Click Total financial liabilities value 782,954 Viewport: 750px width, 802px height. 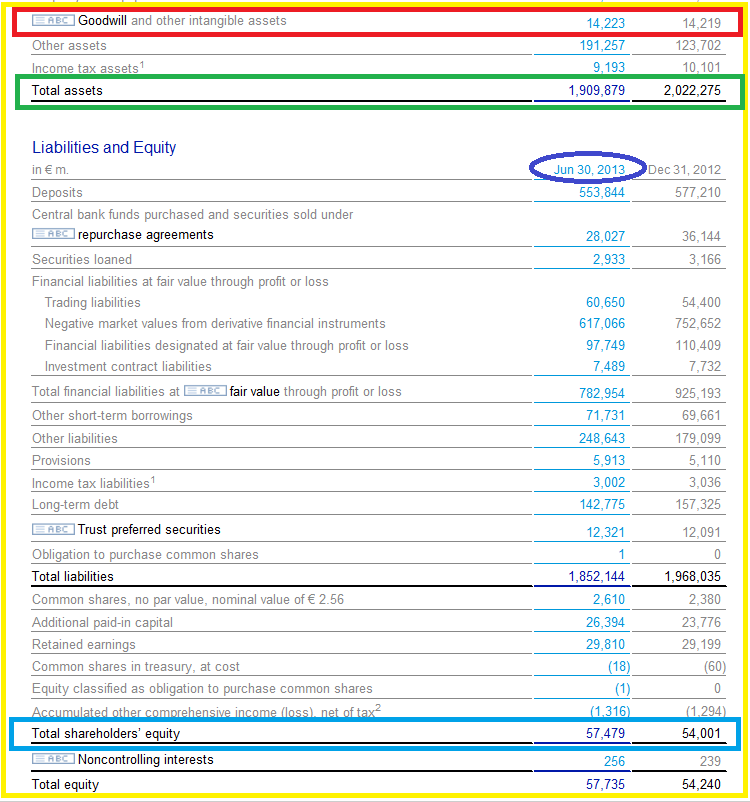tap(602, 393)
